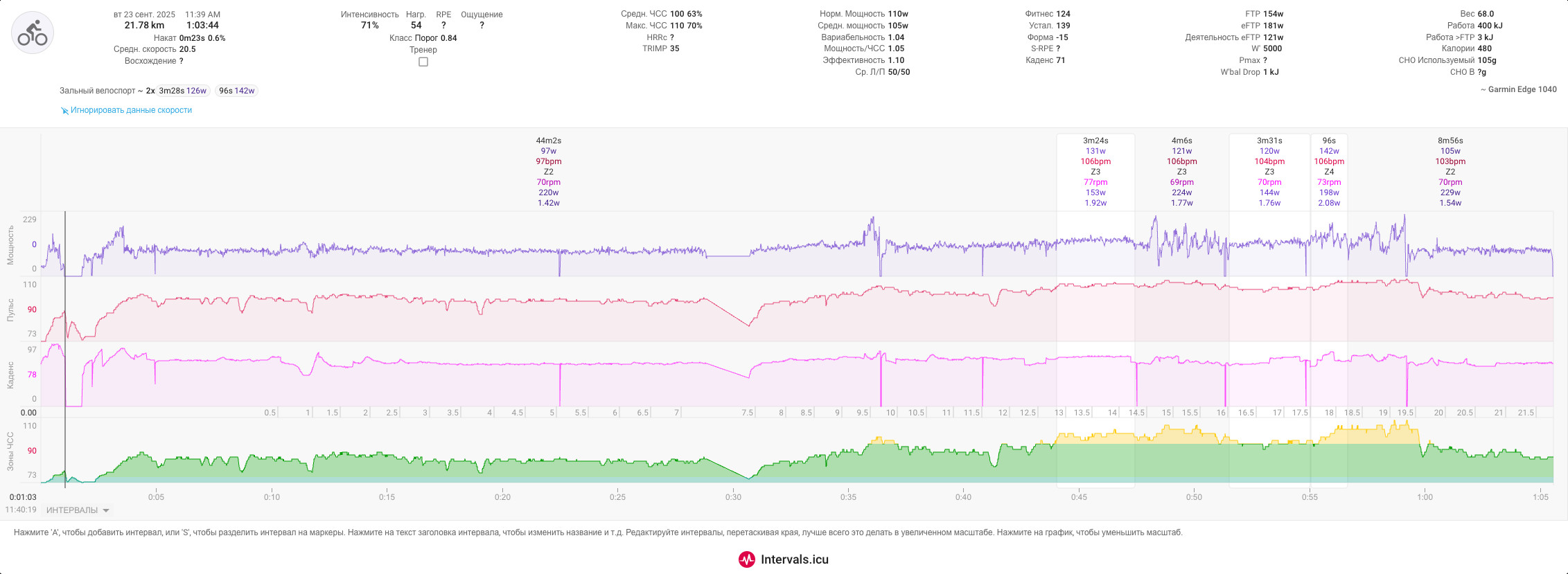This screenshot has height=574, width=1568.
Task: Select the 4m6s 121w interval header
Action: coord(1182,145)
